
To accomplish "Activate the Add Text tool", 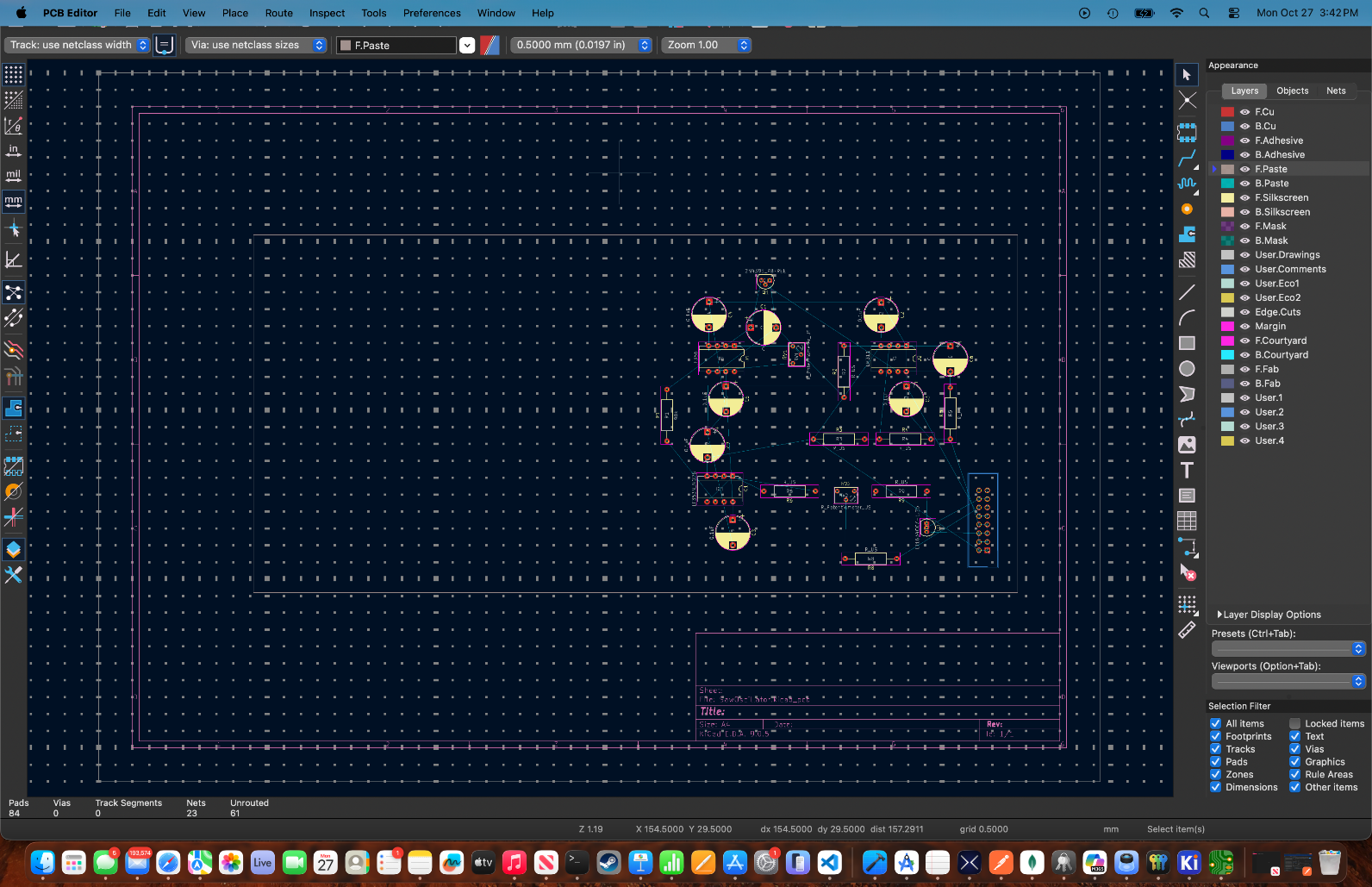I will (x=1187, y=470).
